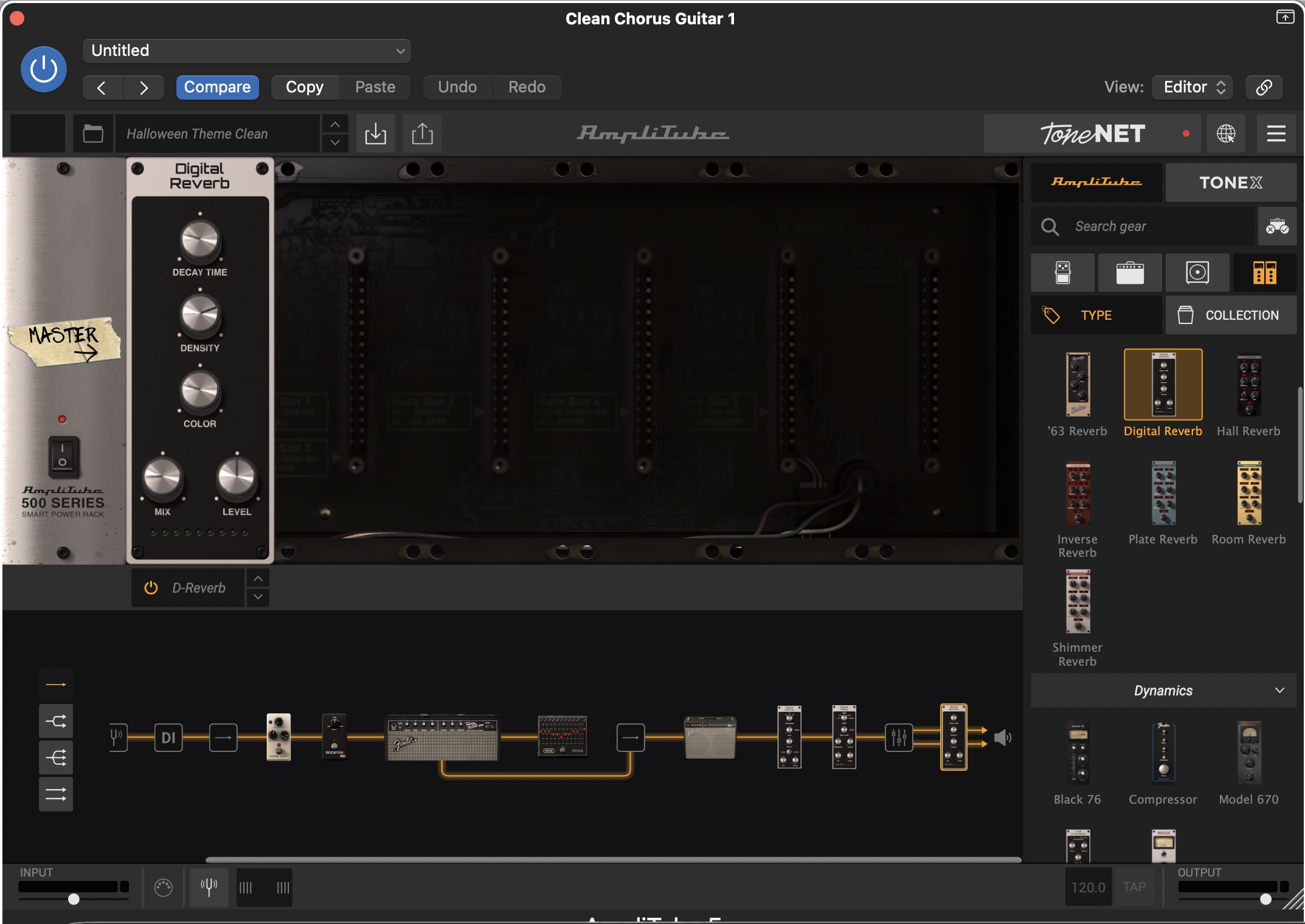The width and height of the screenshot is (1305, 924).
Task: Select the stomp pedal gear category icon
Action: coord(1062,272)
